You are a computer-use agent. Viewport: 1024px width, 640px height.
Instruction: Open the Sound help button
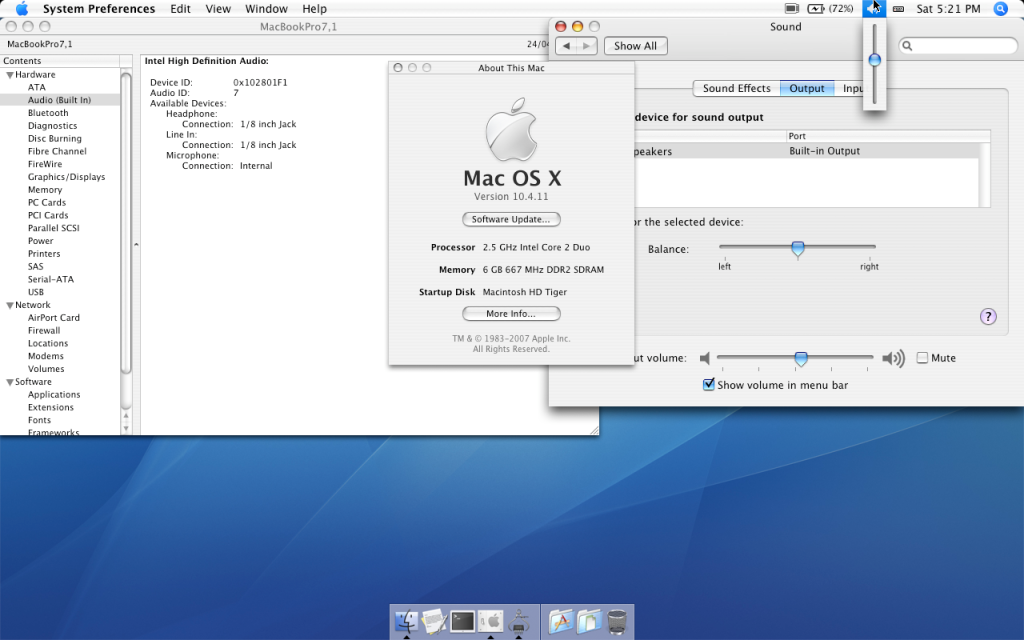pos(987,317)
